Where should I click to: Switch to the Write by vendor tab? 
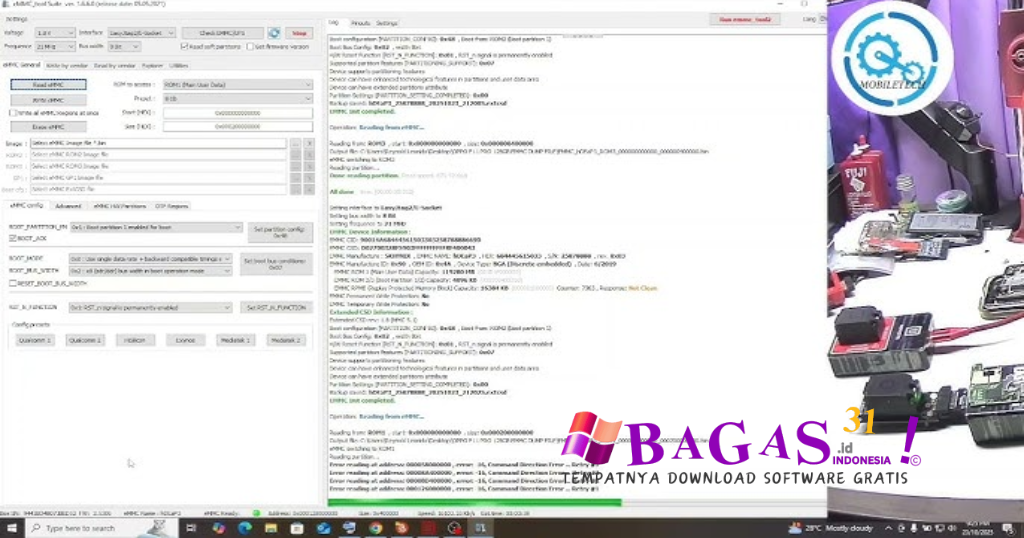(x=67, y=66)
